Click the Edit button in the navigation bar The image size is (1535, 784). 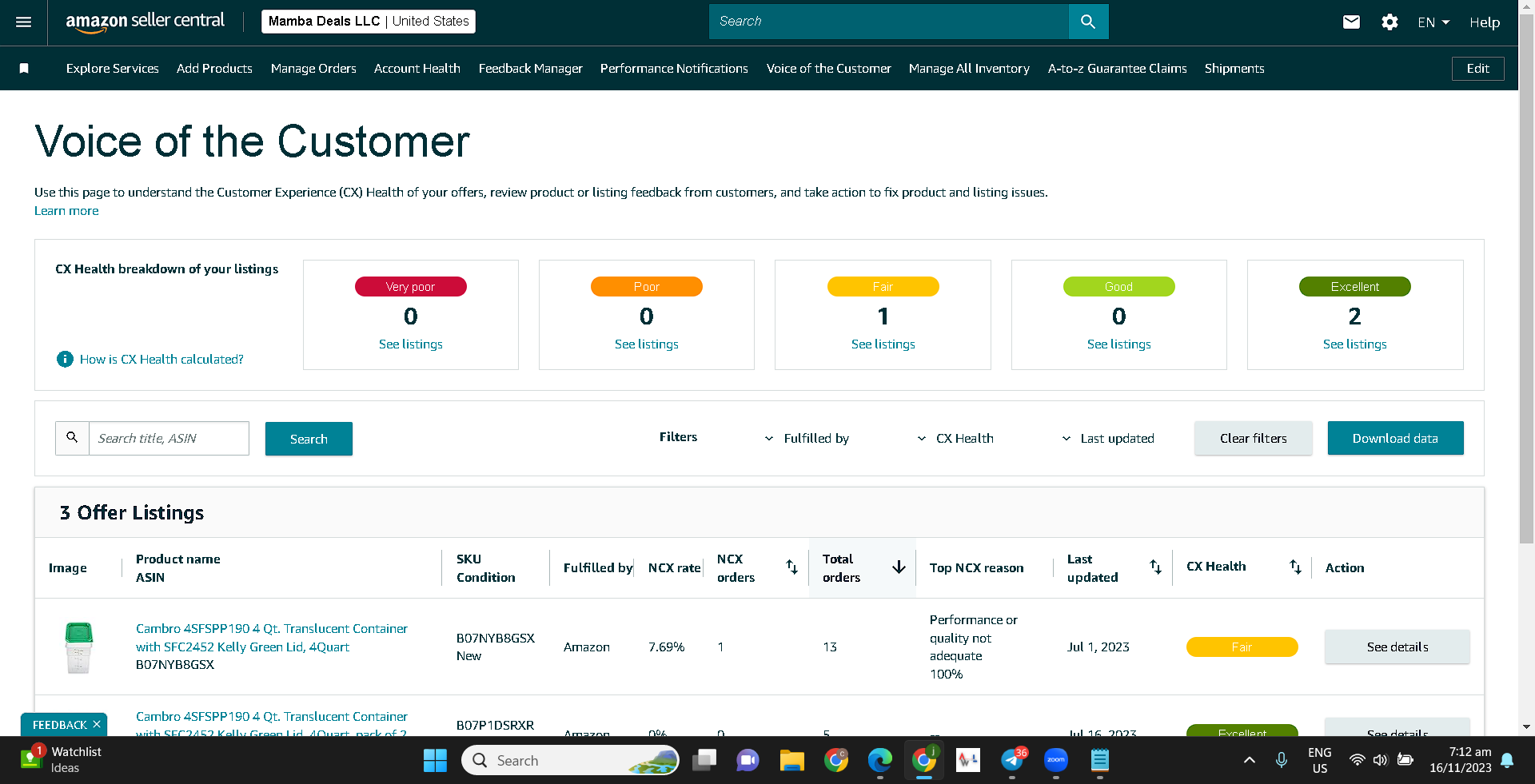1477,69
